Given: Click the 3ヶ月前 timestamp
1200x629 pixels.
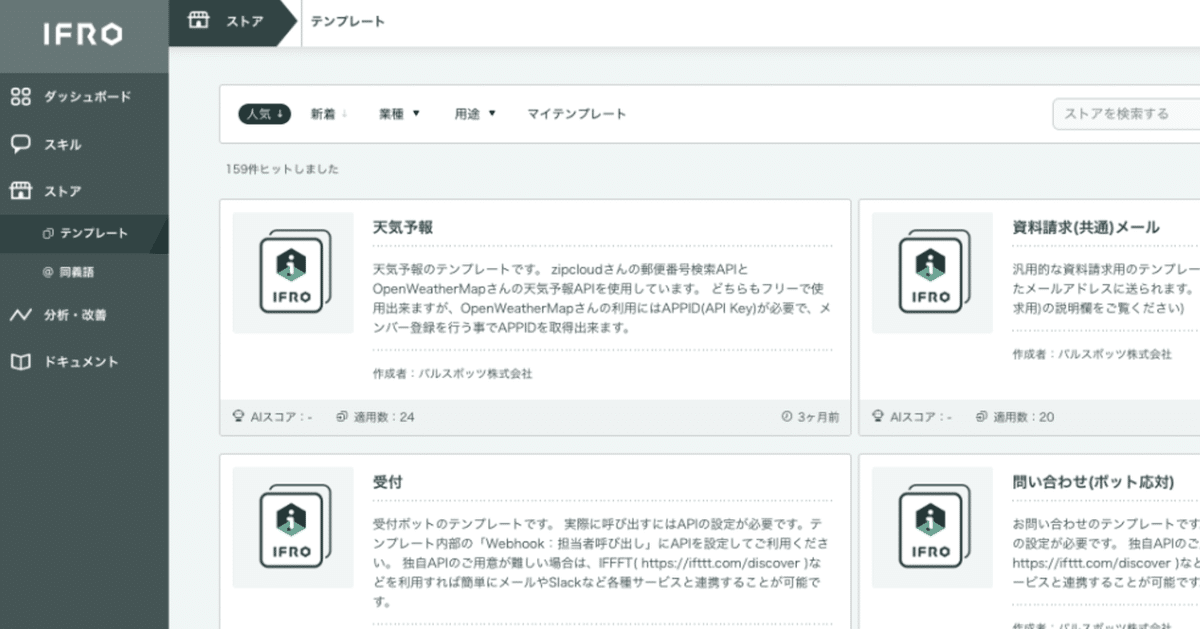Looking at the screenshot, I should click(818, 417).
